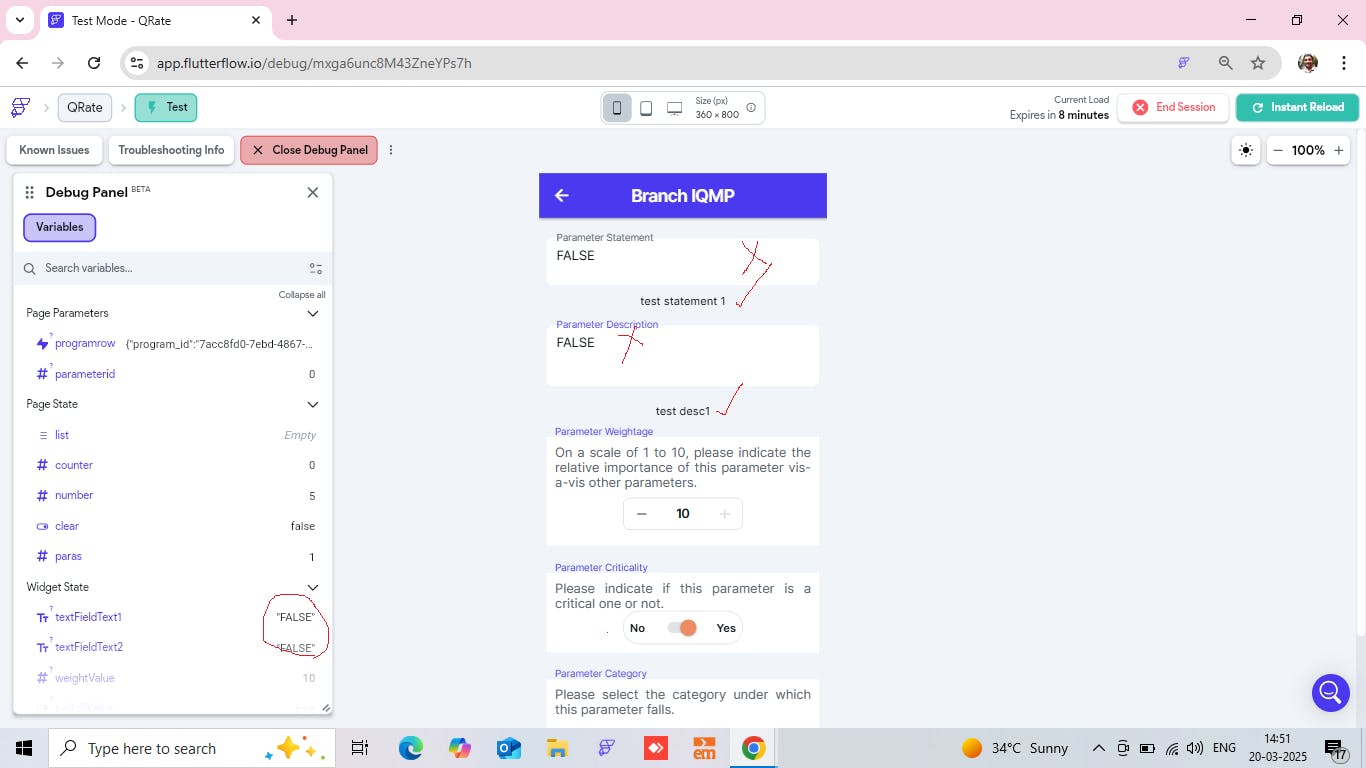Viewport: 1366px width, 768px height.
Task: Click back arrow in Branch IQMP header
Action: click(x=562, y=196)
